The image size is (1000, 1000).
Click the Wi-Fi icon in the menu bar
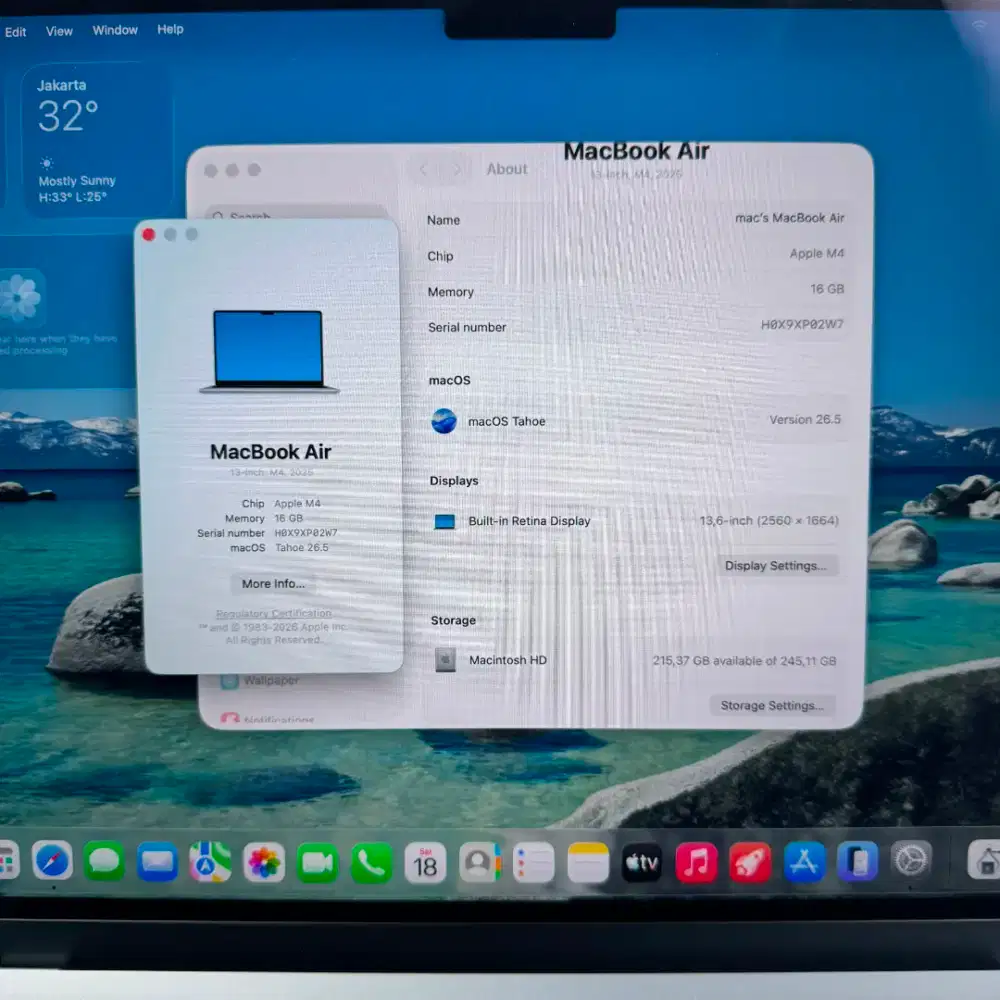[978, 26]
